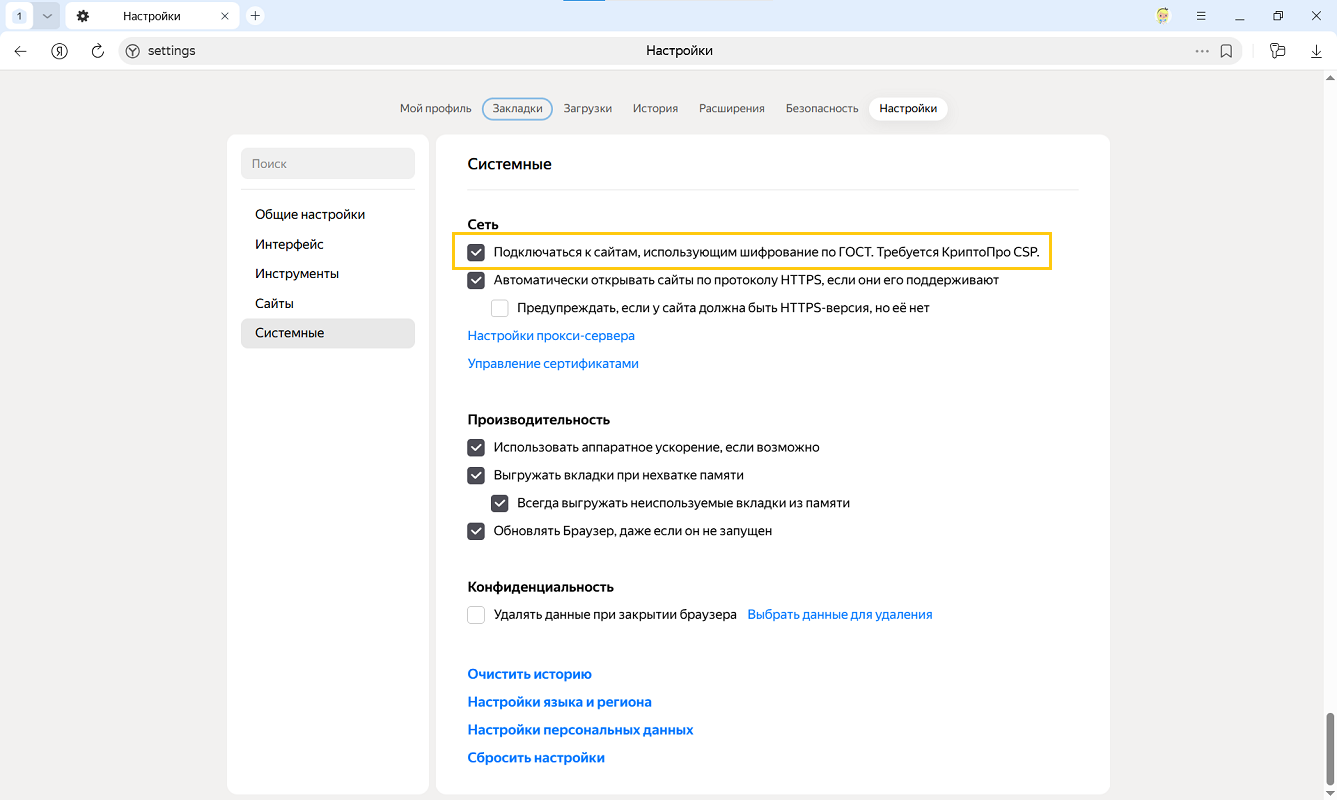Click the page's vertical scrollbar thumb
This screenshot has width=1337, height=800.
tap(1329, 750)
